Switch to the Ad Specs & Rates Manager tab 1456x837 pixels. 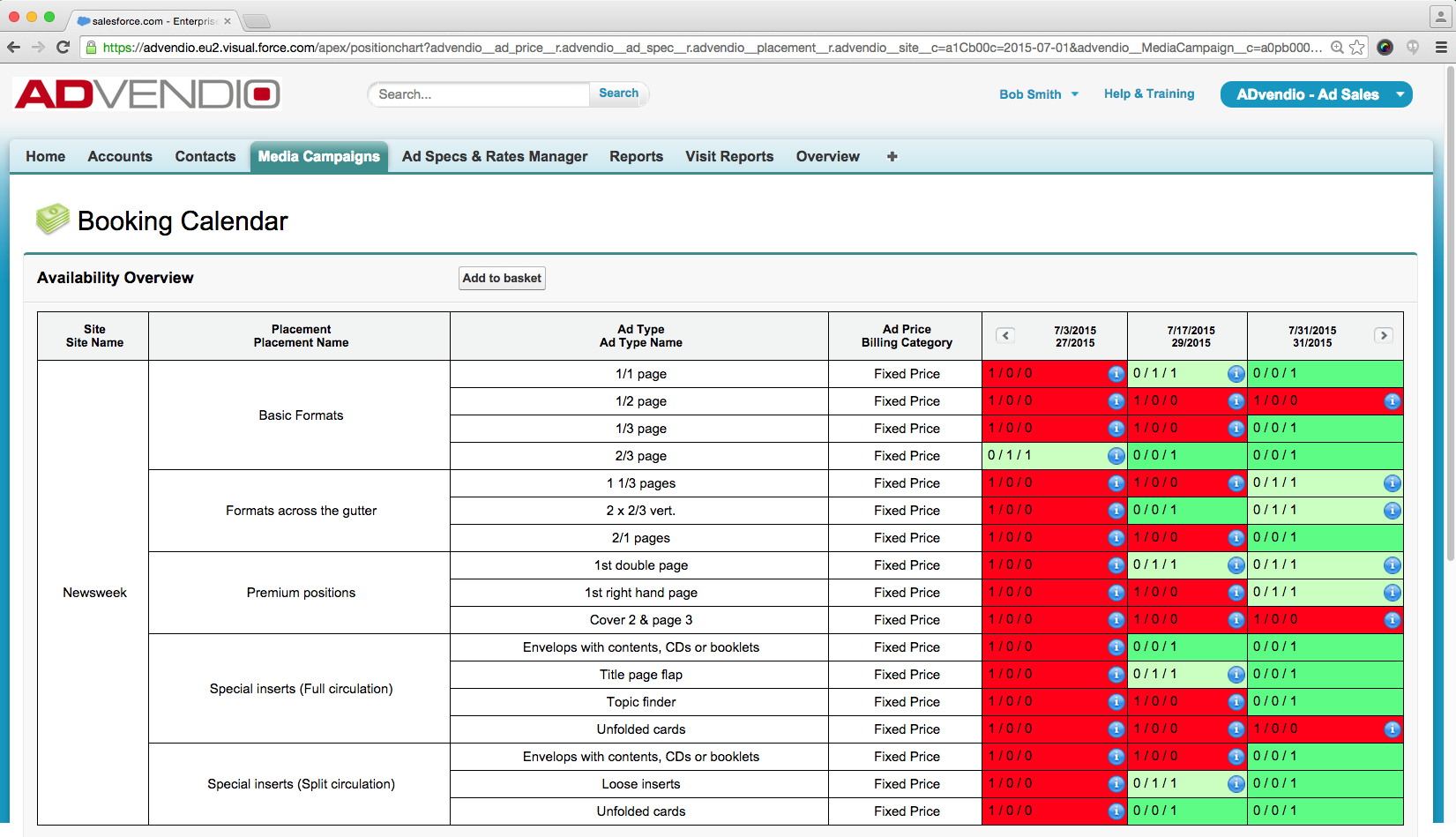[x=494, y=156]
